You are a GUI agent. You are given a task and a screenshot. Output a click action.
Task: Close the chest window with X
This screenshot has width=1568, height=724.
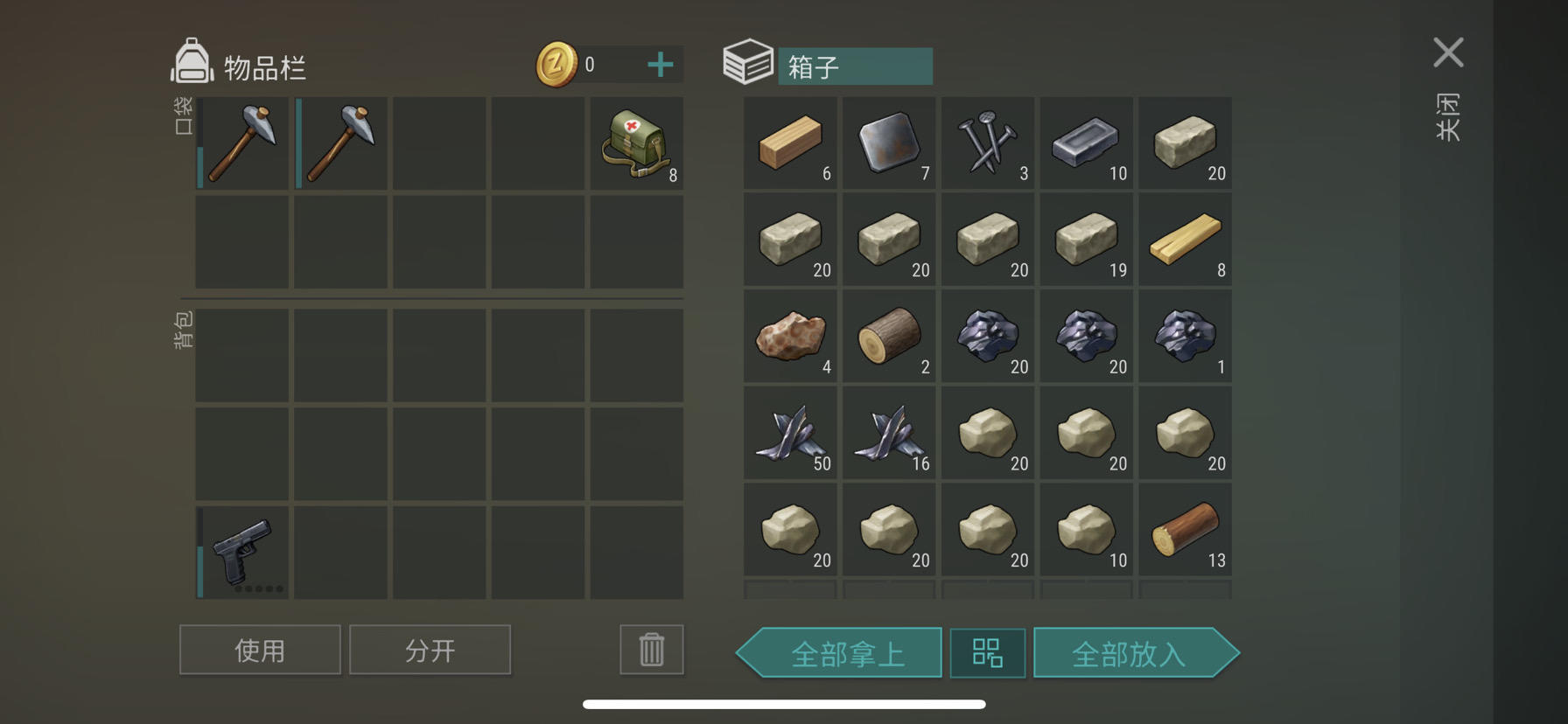pos(1448,52)
